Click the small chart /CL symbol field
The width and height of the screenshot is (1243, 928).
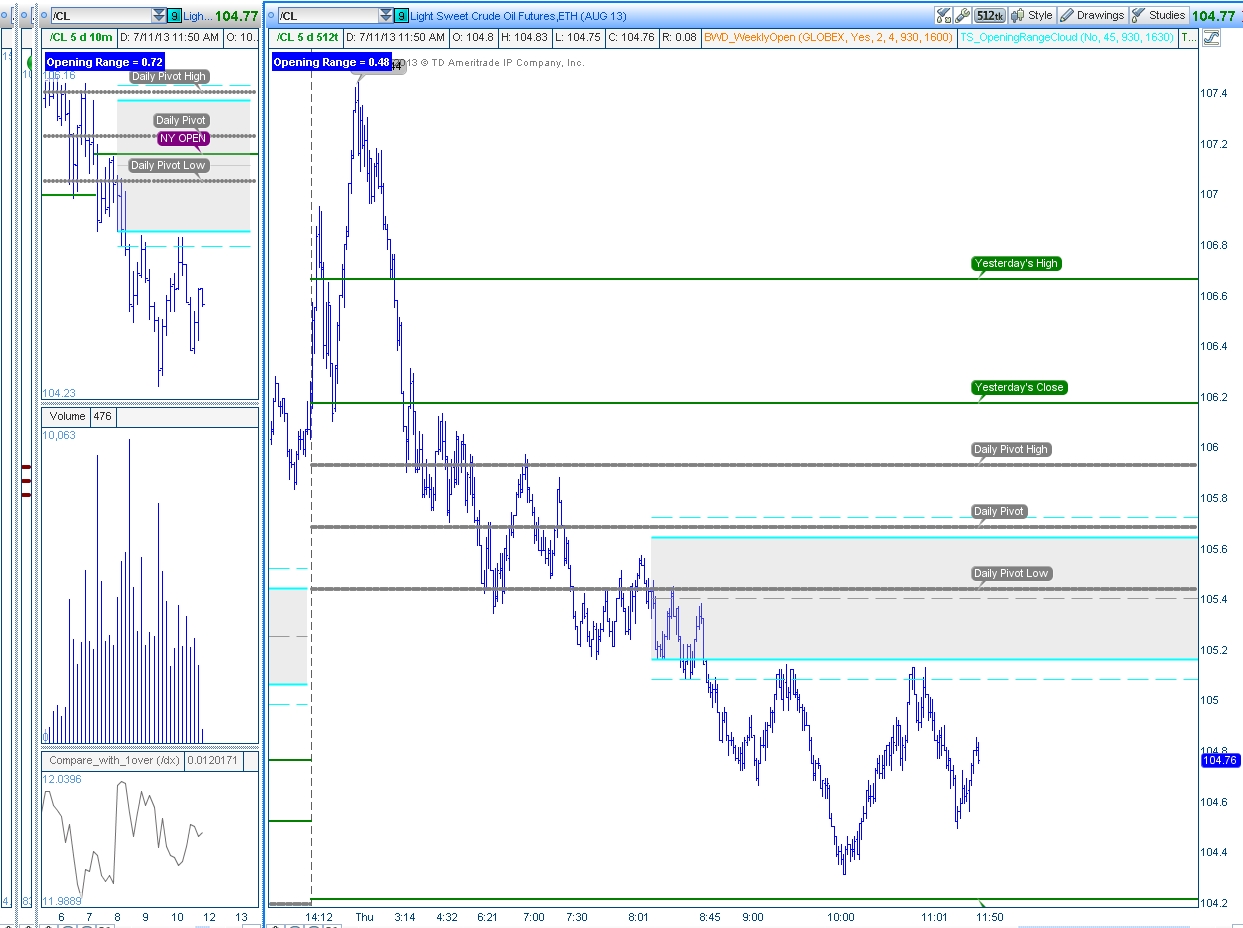[101, 15]
